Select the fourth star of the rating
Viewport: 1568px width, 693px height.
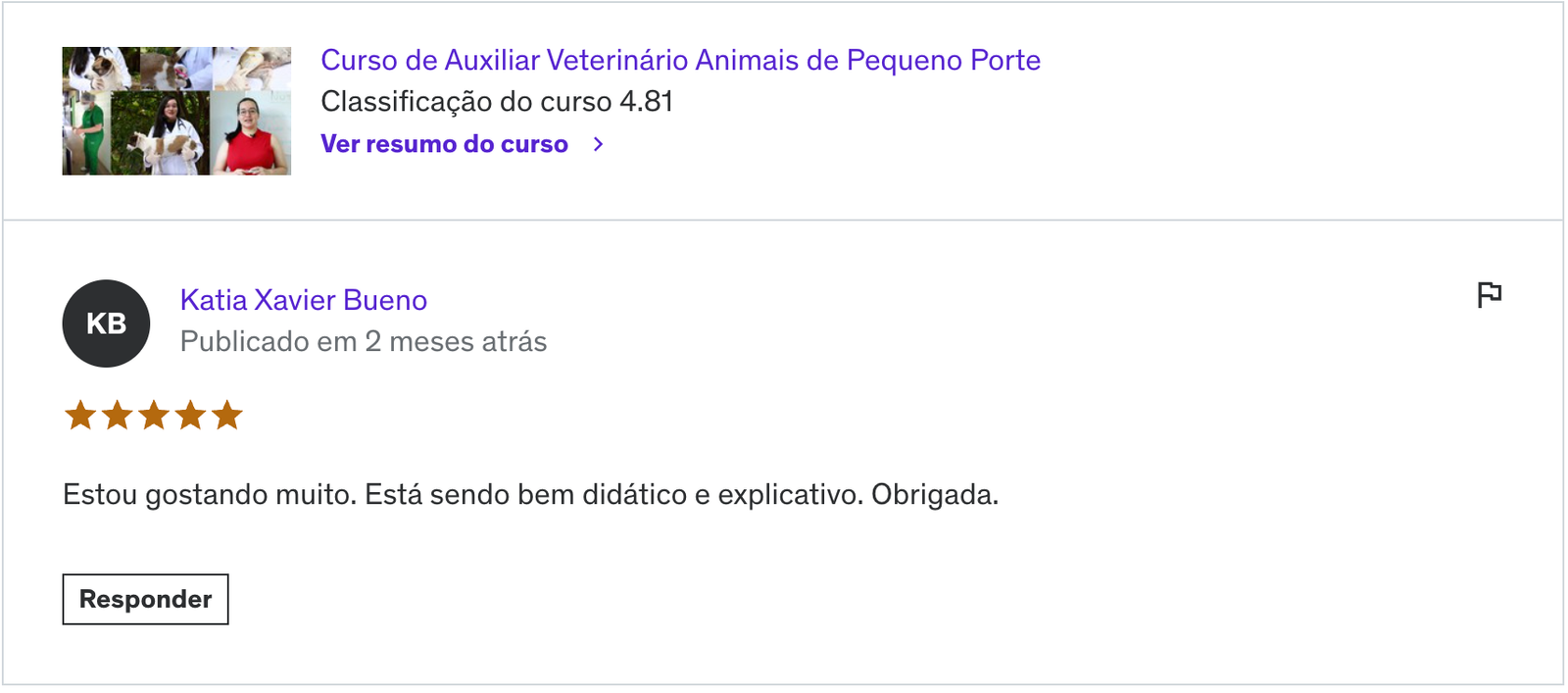pyautogui.click(x=191, y=416)
